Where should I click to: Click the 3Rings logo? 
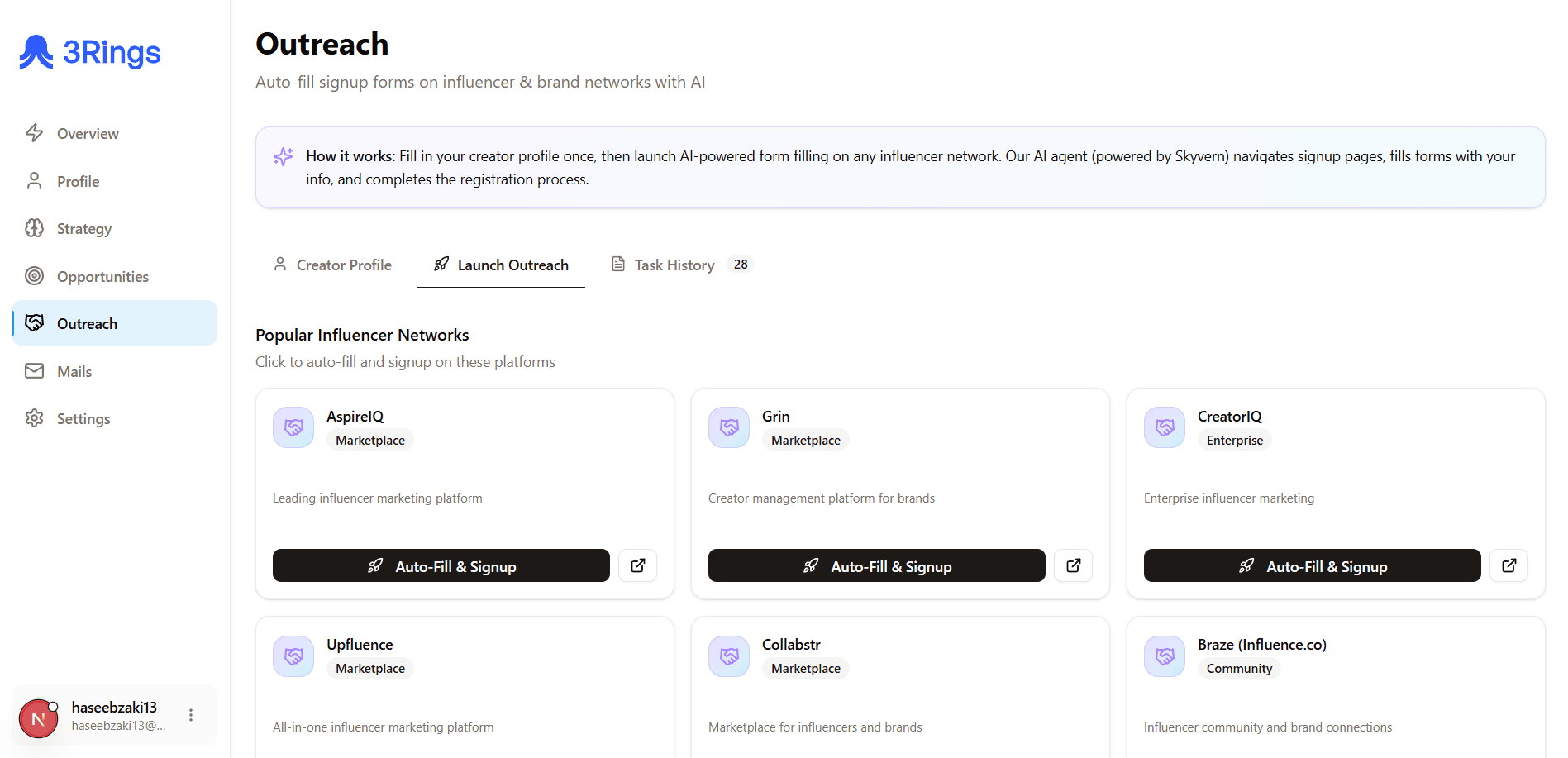coord(90,52)
